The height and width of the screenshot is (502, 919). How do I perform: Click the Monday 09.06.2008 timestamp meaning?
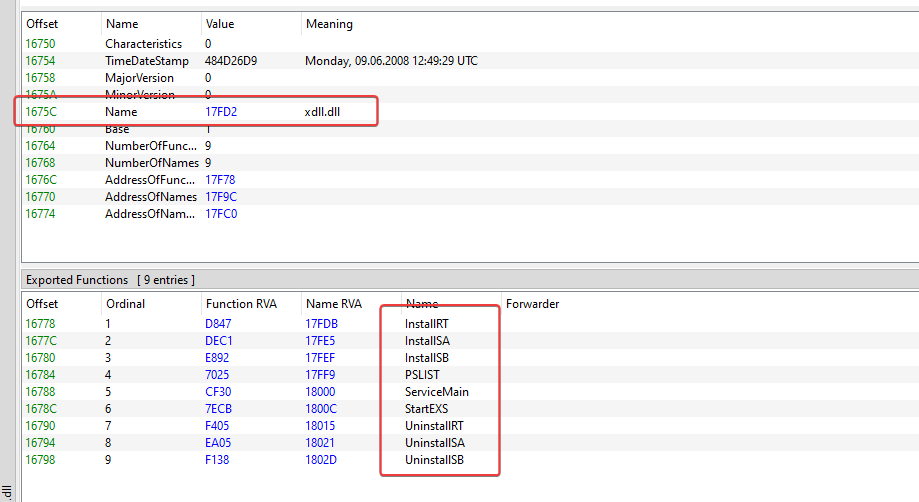click(391, 61)
